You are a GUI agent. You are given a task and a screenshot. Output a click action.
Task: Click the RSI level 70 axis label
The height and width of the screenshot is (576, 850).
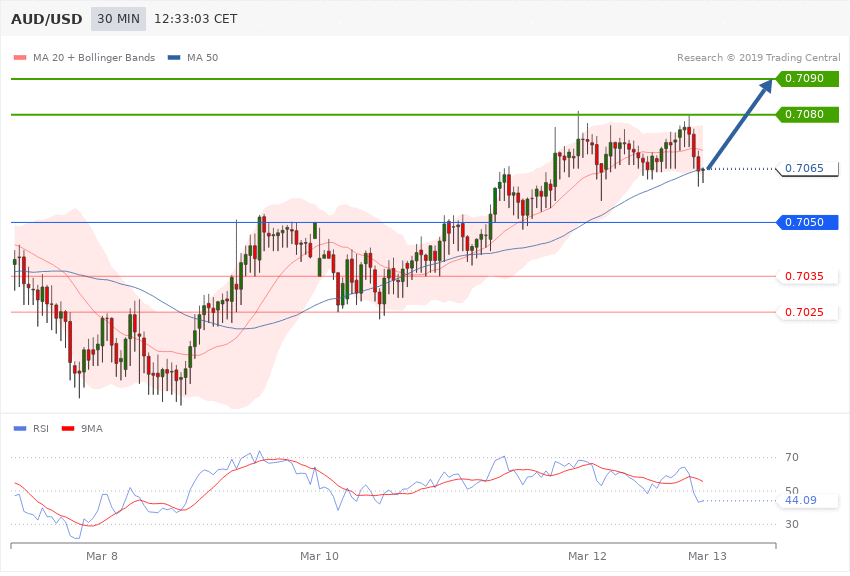click(792, 457)
